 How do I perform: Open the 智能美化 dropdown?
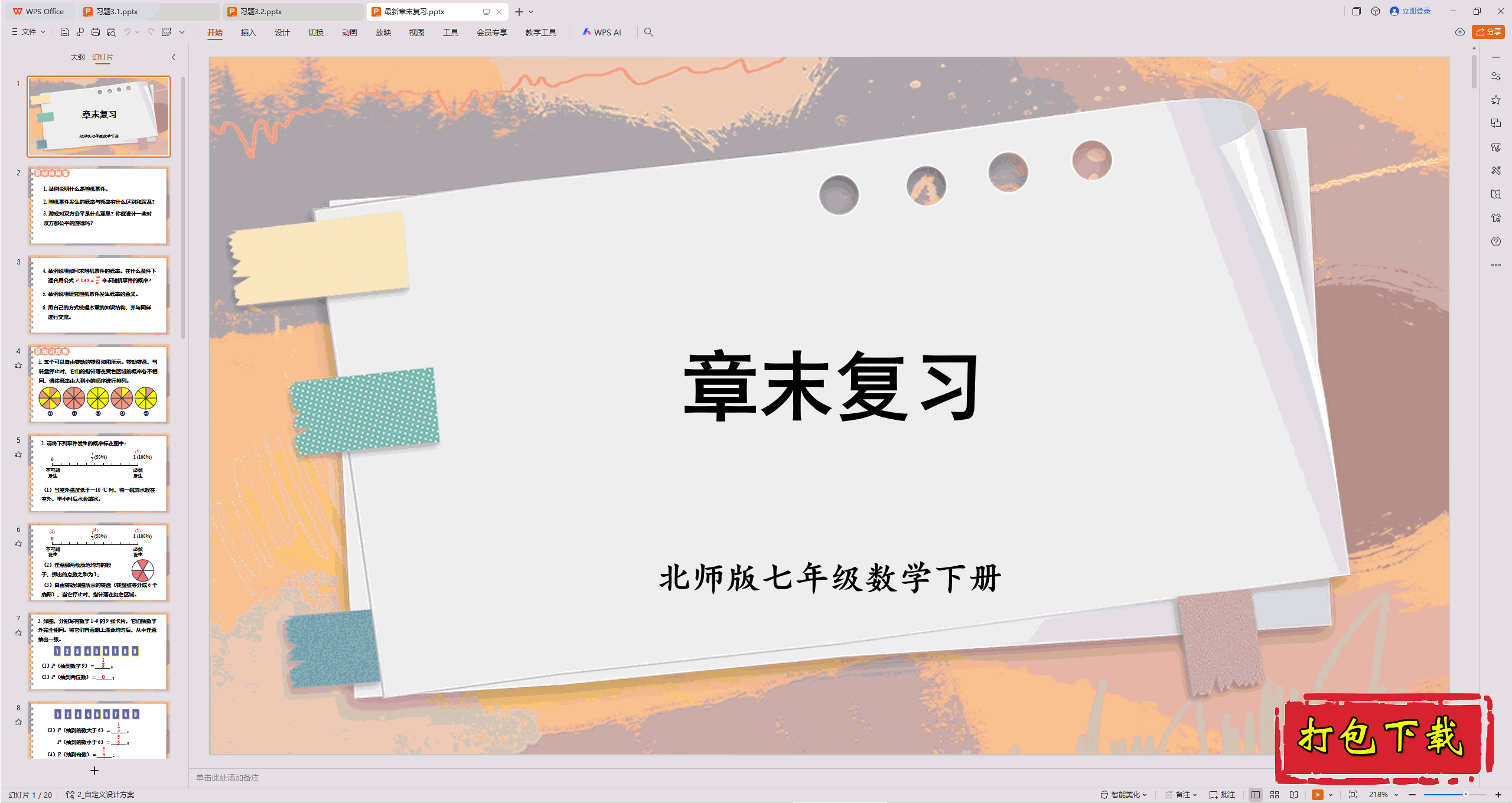tap(1123, 795)
